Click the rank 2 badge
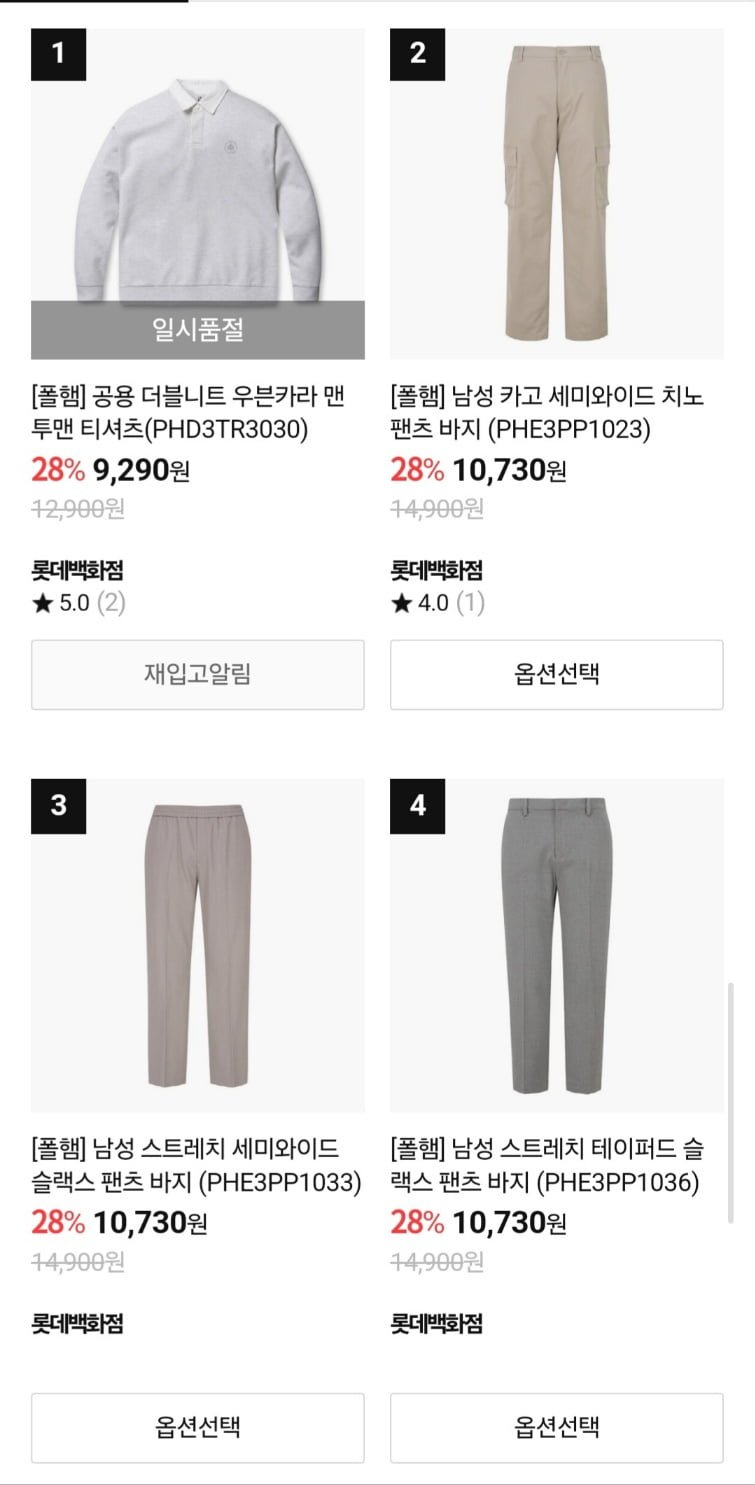The image size is (755, 1485). [417, 53]
